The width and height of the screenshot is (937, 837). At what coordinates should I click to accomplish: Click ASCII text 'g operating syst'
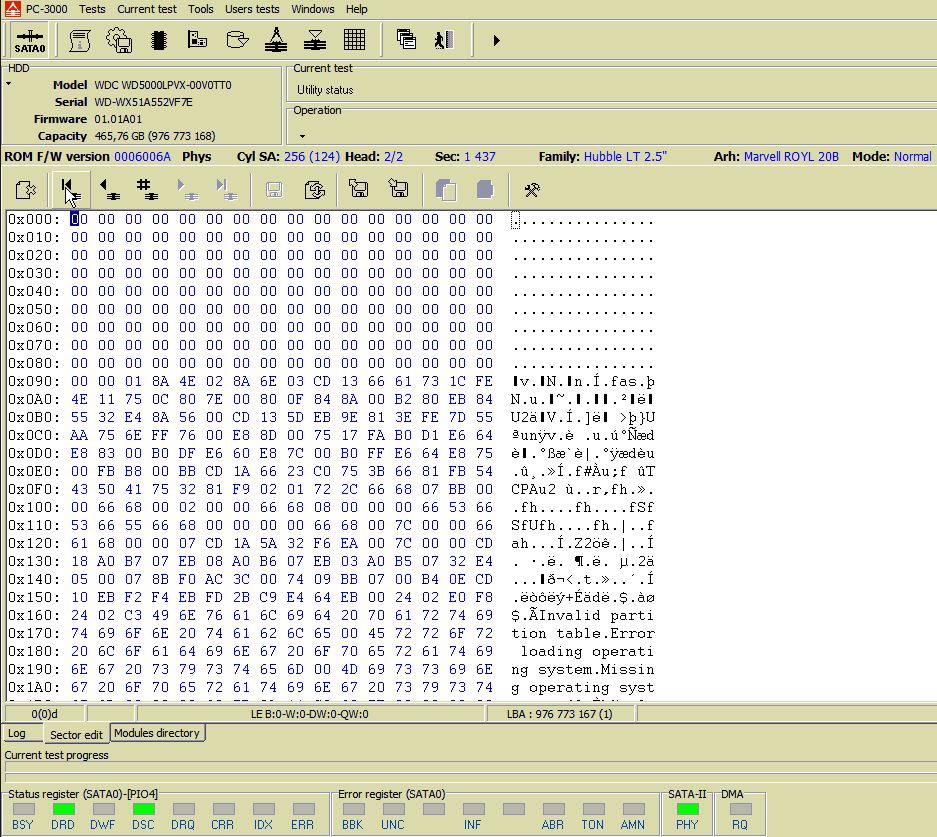point(583,687)
